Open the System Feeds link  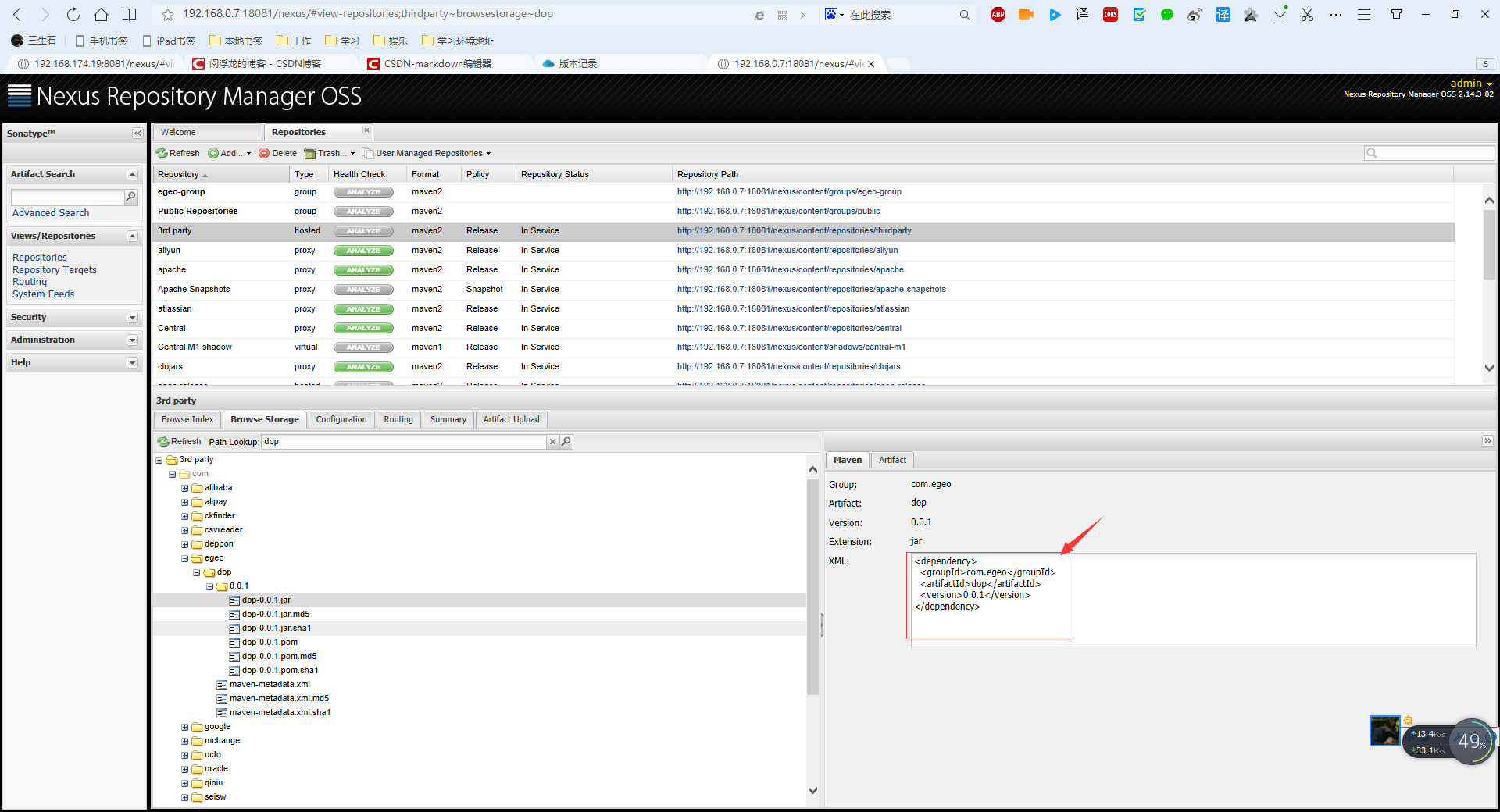44,294
